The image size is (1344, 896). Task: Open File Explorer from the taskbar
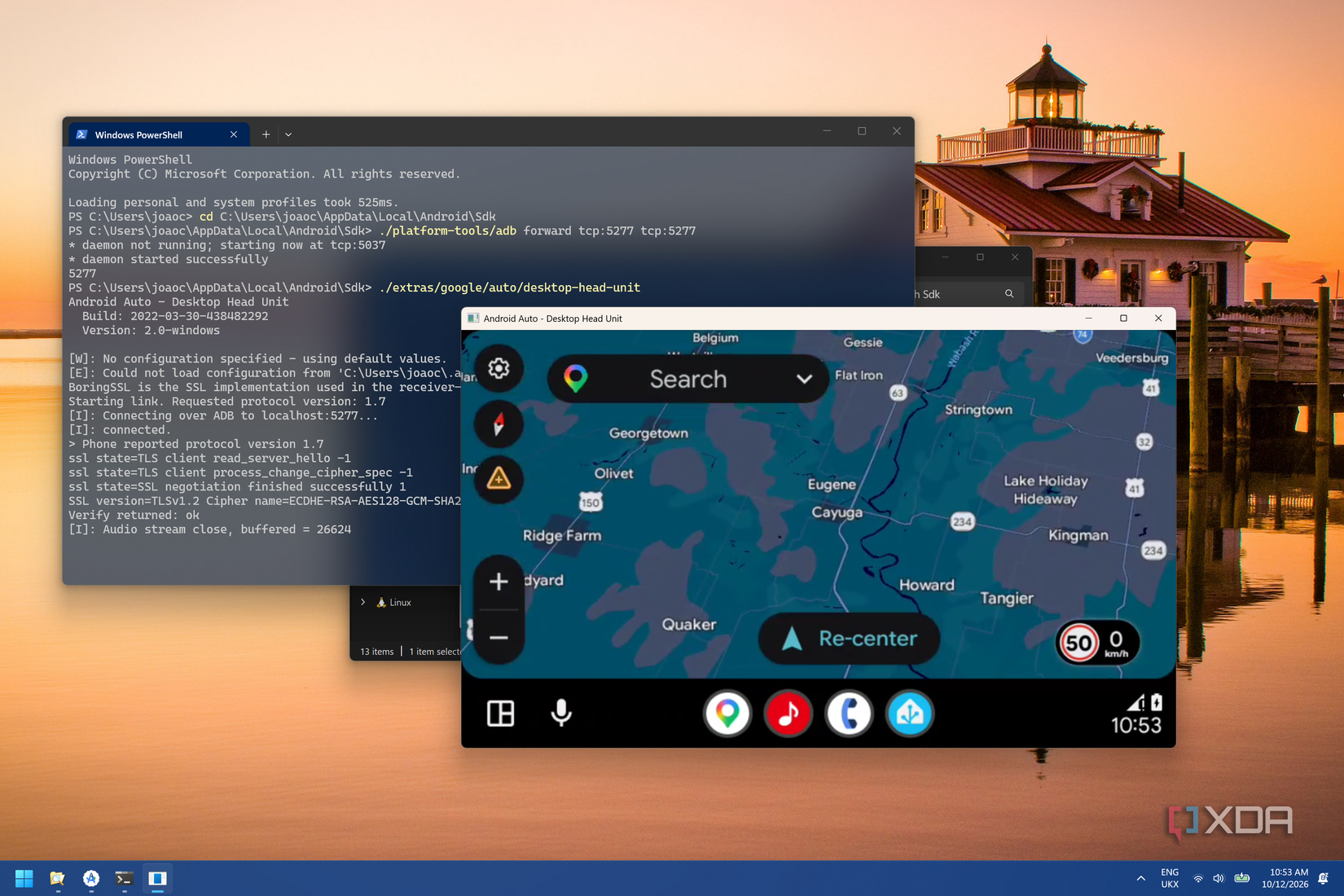tap(57, 878)
